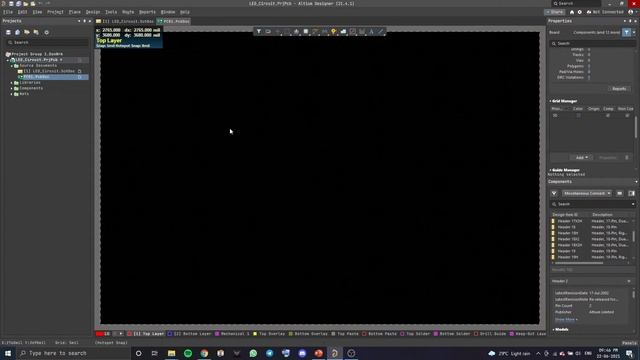
Task: Click the selection filter icon in Active Bar
Action: [x=259, y=31]
